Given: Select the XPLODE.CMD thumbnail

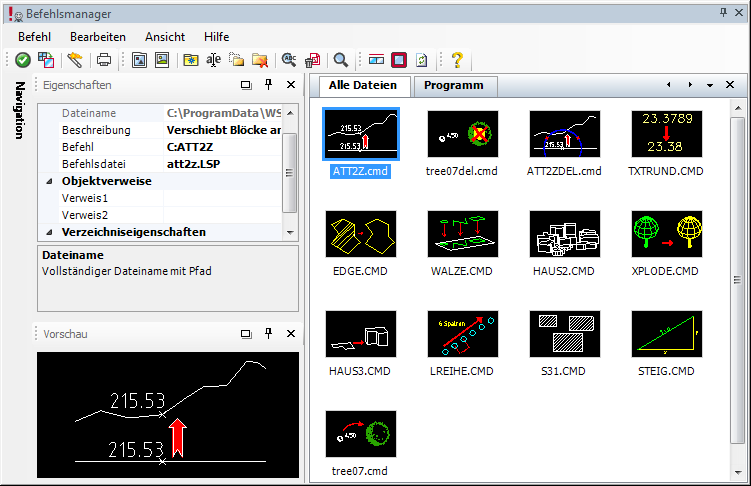Looking at the screenshot, I should tap(667, 234).
